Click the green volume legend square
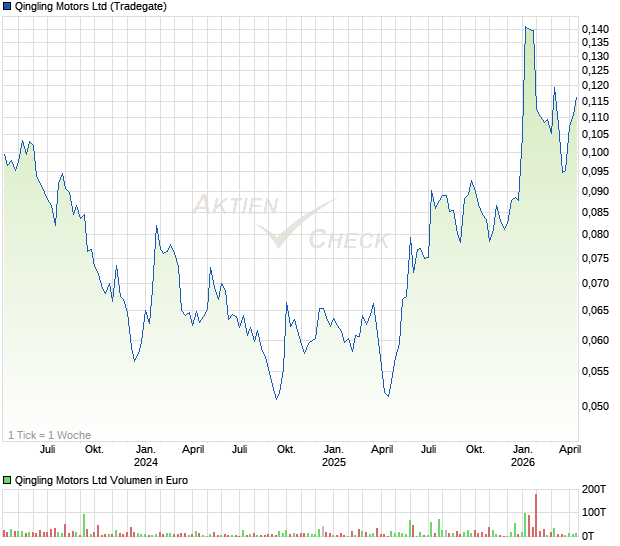Viewport: 620px width, 546px height. tap(8, 481)
